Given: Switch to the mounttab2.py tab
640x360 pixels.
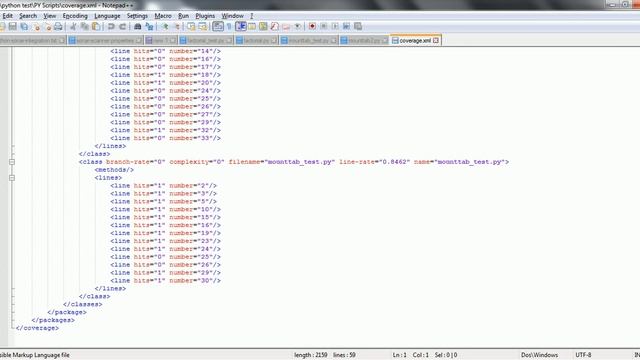Looking at the screenshot, I should 364,40.
